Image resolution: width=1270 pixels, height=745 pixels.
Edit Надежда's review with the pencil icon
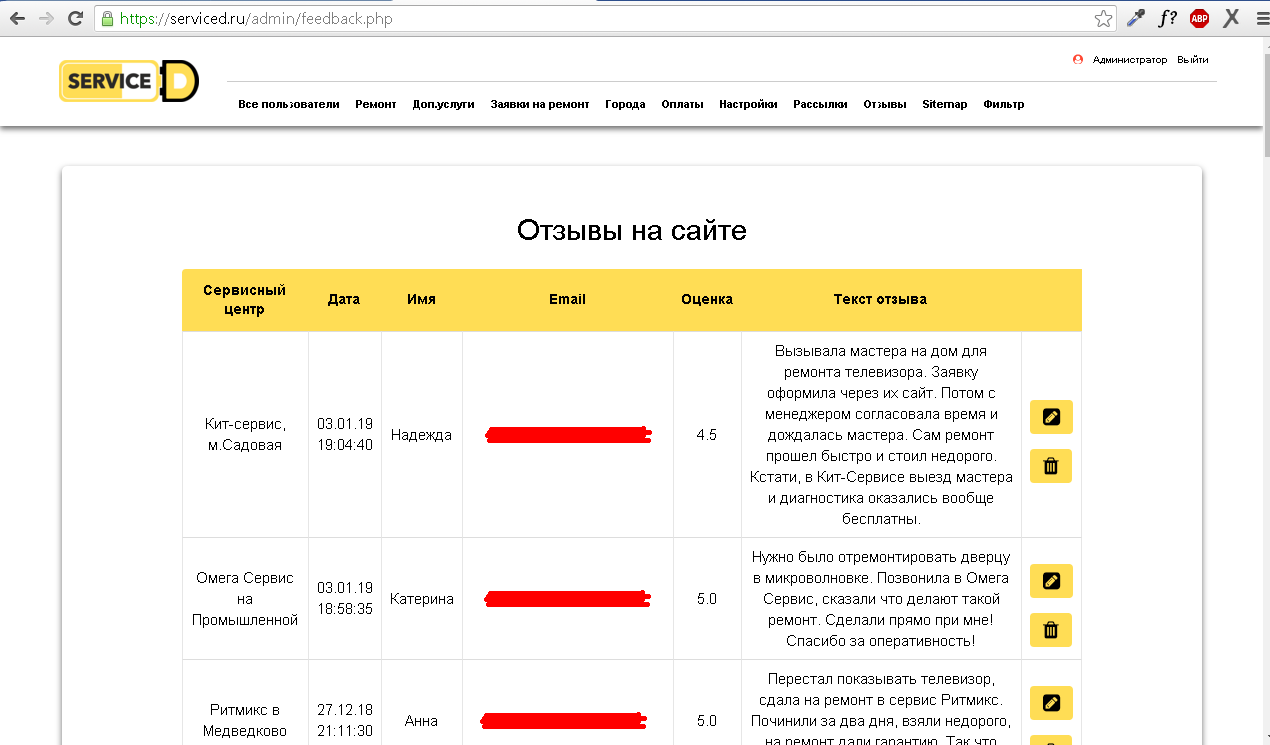click(1051, 417)
